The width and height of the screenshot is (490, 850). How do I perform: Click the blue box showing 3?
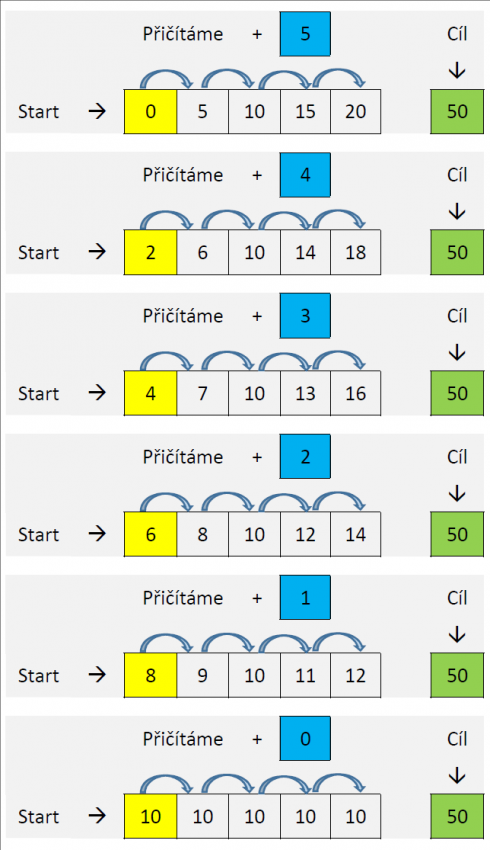(x=305, y=315)
